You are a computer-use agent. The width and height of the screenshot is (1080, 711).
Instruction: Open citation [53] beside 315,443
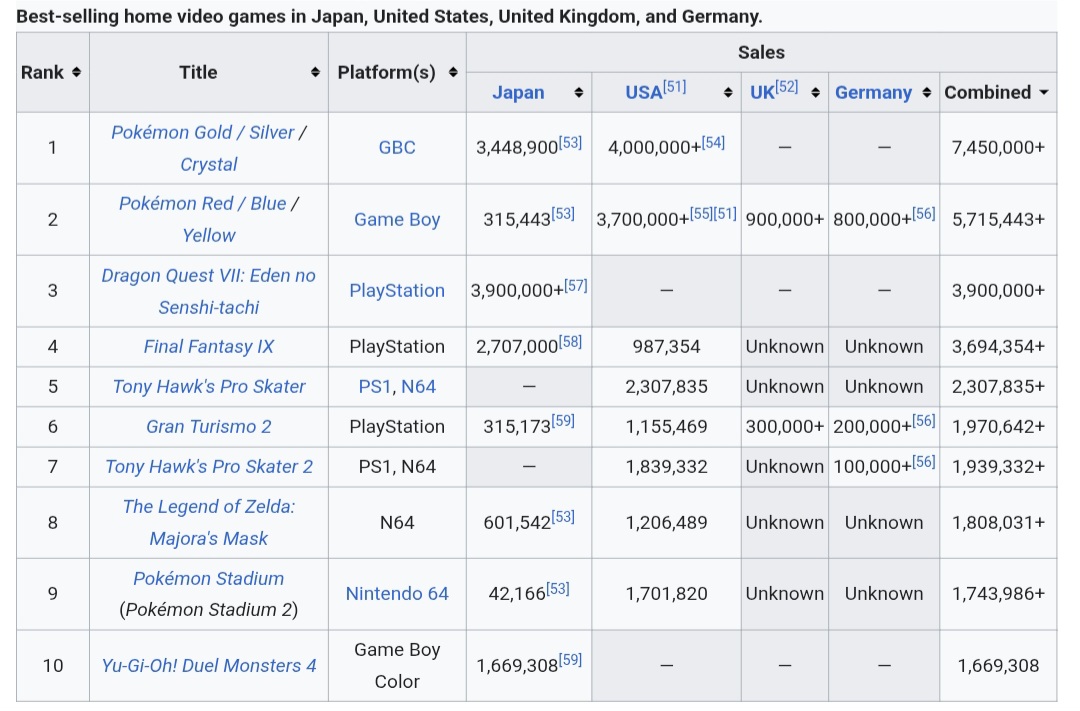coord(563,214)
